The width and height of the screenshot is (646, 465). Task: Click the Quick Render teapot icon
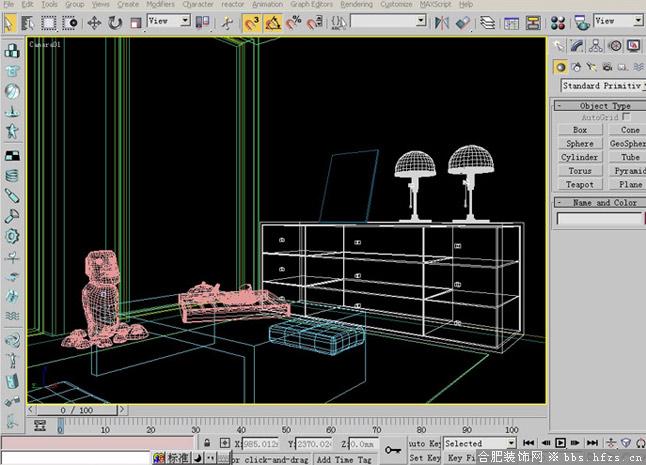582,23
